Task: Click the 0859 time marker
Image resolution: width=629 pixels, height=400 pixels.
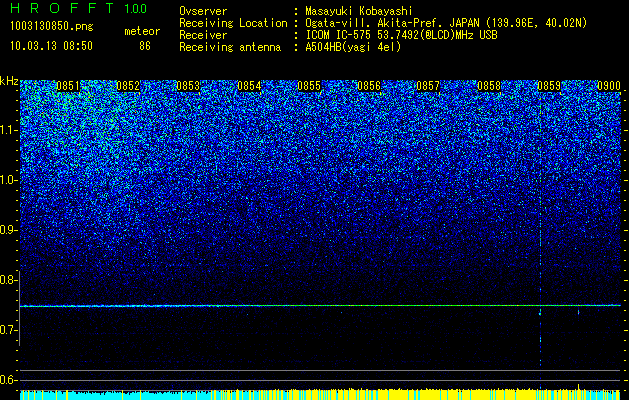Action: (549, 86)
